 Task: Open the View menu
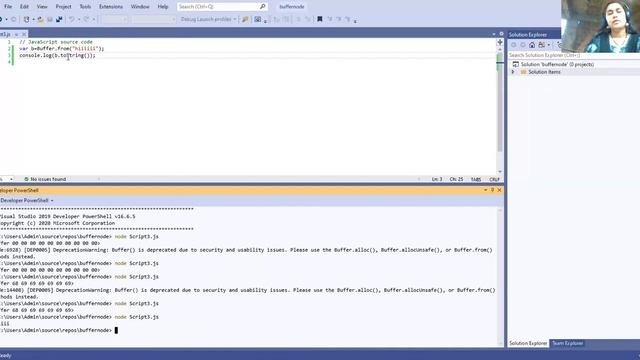[42, 7]
